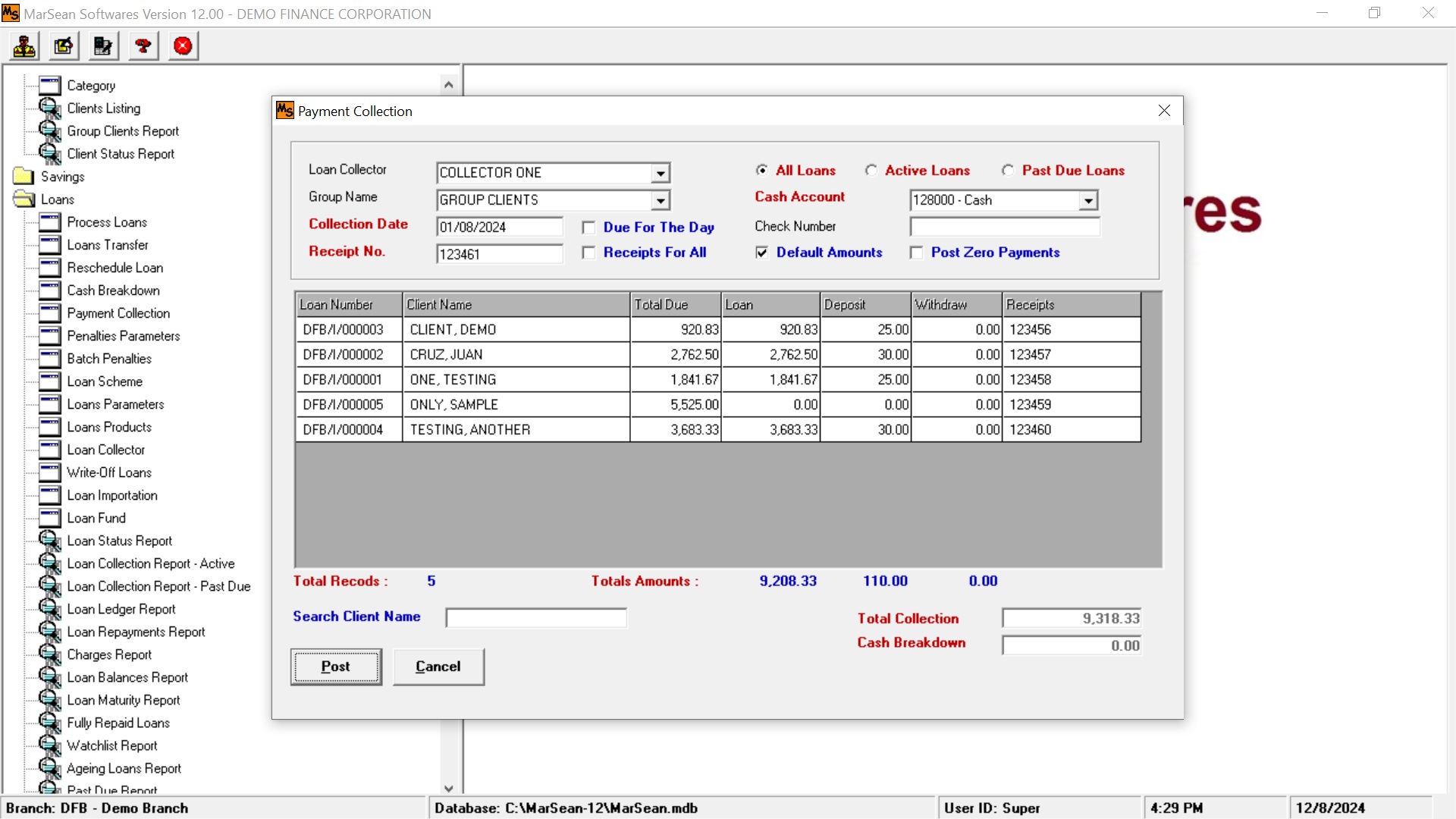Screen dimensions: 1456x819
Task: Open the Cash Breakdown form icon
Action: point(50,290)
